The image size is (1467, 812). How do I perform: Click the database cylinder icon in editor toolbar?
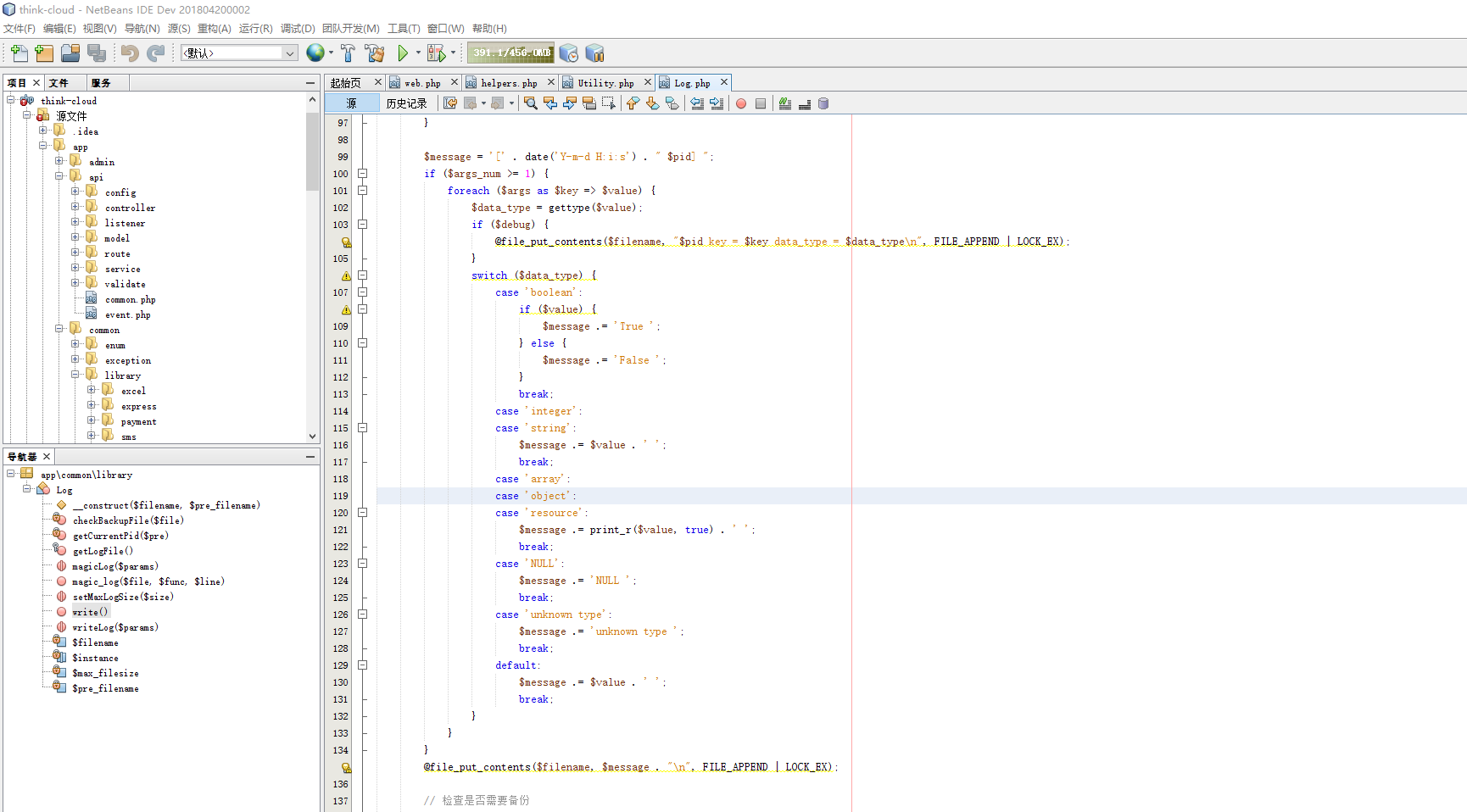[823, 103]
